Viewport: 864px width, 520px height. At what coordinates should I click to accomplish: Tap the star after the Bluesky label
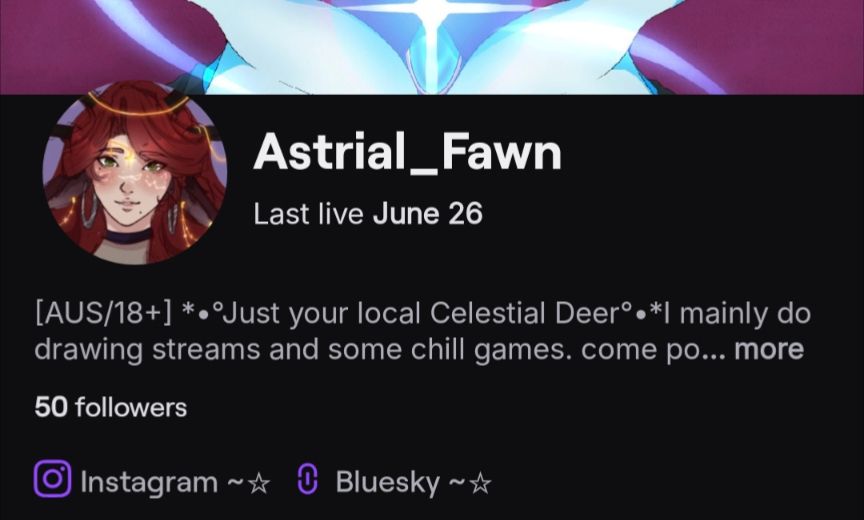(x=480, y=484)
